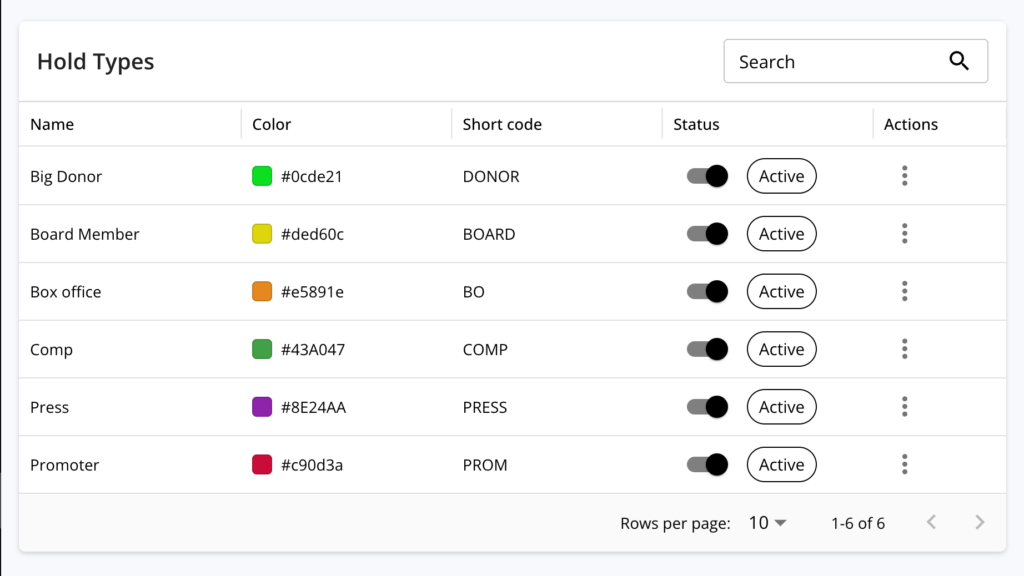Select the Promoter name cell
The width and height of the screenshot is (1024, 576).
(x=65, y=465)
